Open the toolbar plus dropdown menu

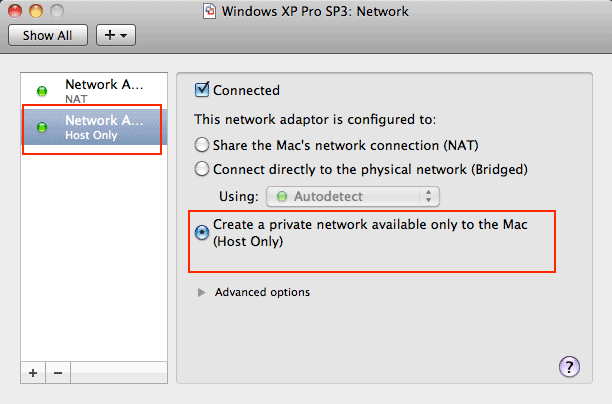pos(114,35)
